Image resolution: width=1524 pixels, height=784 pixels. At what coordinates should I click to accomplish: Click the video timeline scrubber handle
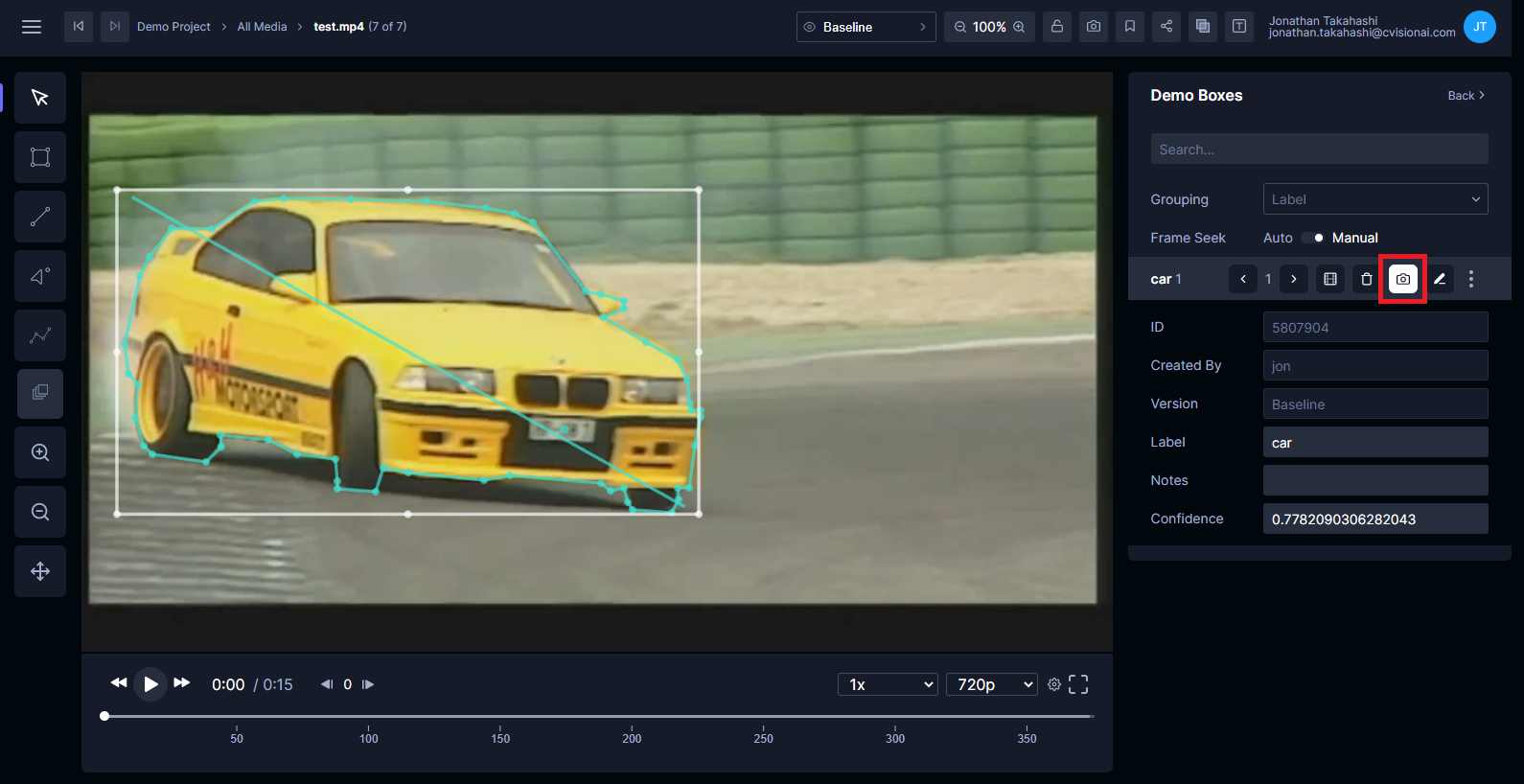click(x=104, y=716)
